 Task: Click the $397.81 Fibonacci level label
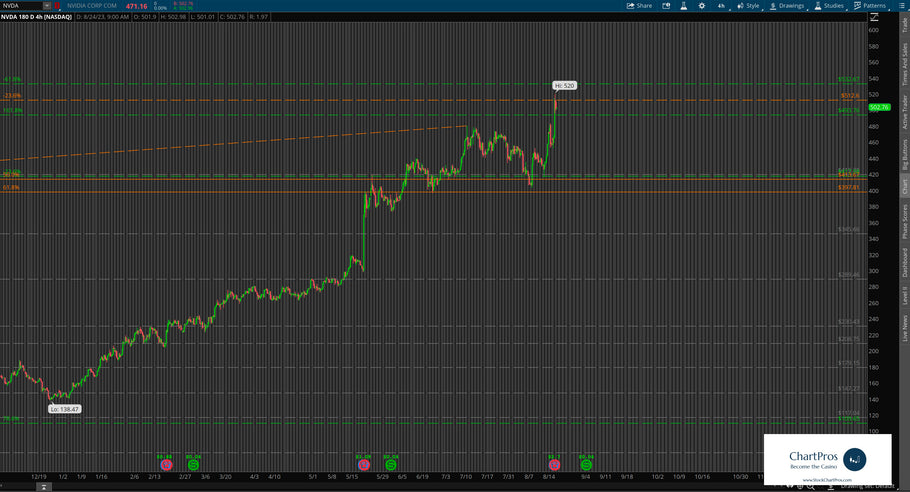click(848, 187)
